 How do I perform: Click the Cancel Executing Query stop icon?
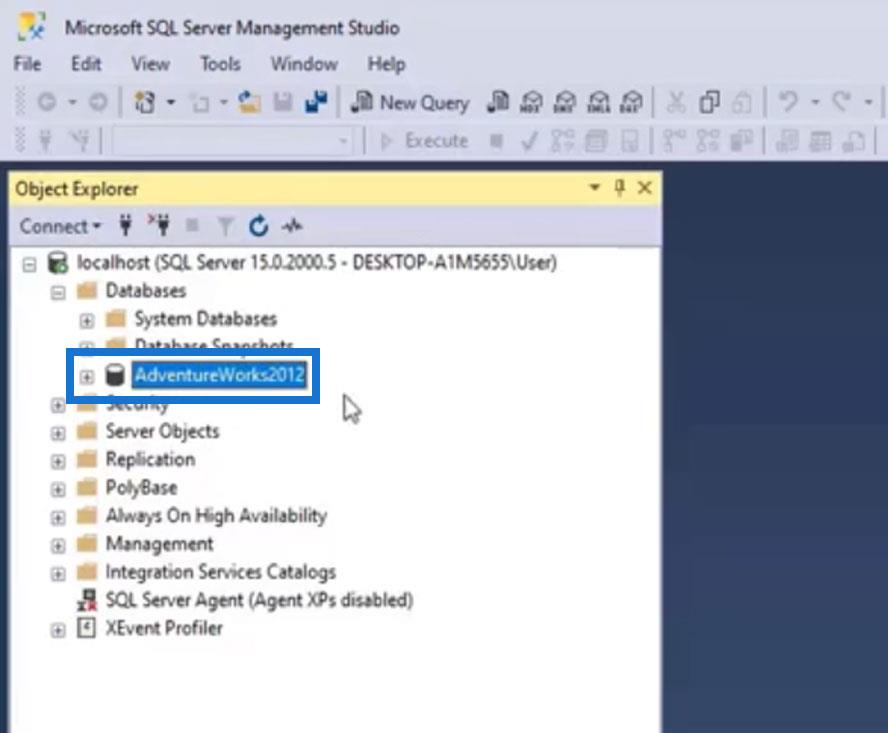496,140
